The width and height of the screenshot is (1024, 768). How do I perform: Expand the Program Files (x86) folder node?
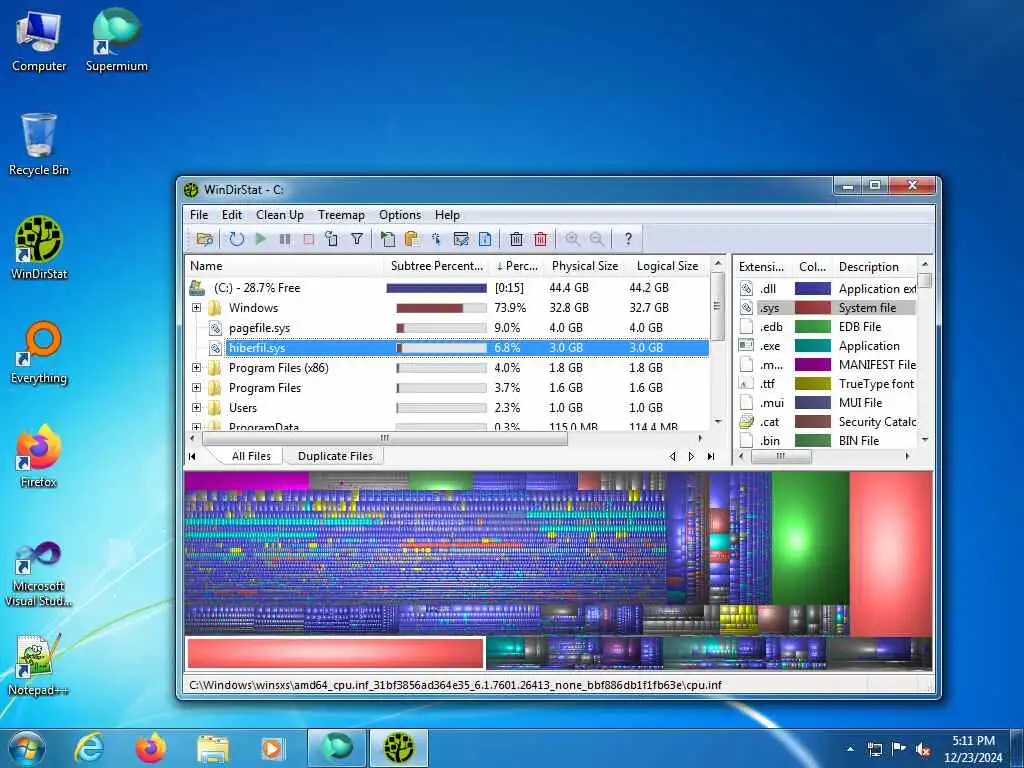pos(197,368)
